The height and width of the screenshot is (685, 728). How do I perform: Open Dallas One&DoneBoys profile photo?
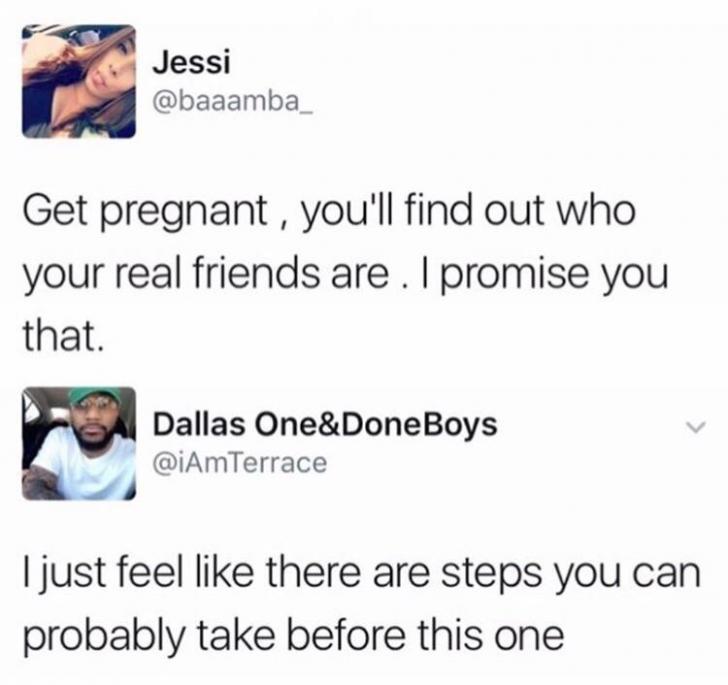79,444
